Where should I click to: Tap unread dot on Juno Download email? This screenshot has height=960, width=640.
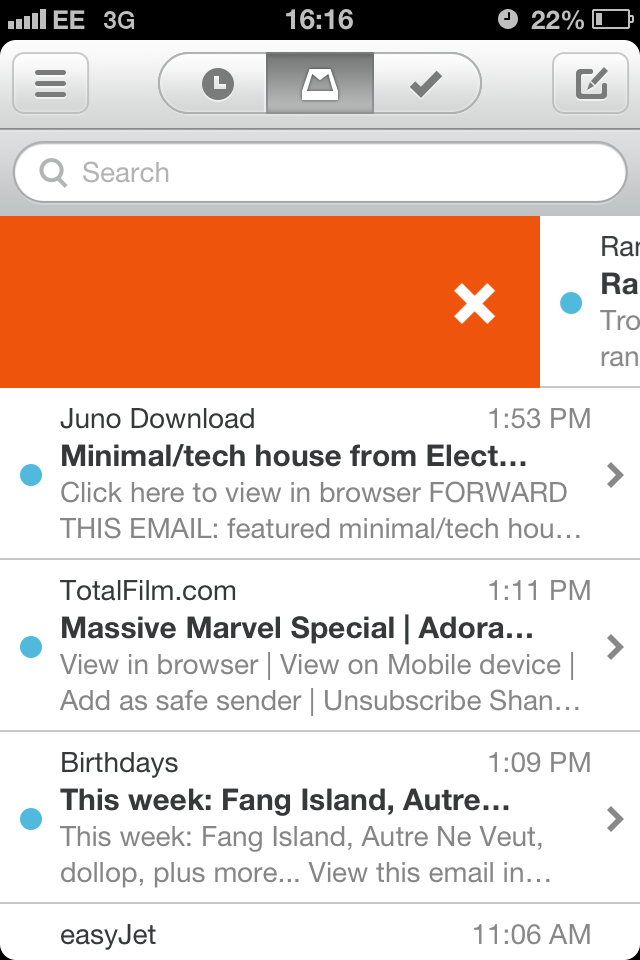(31, 476)
